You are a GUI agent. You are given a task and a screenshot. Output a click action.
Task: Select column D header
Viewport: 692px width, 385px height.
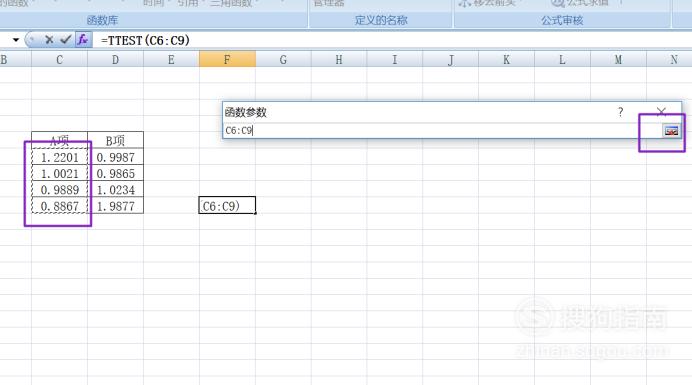click(x=115, y=59)
